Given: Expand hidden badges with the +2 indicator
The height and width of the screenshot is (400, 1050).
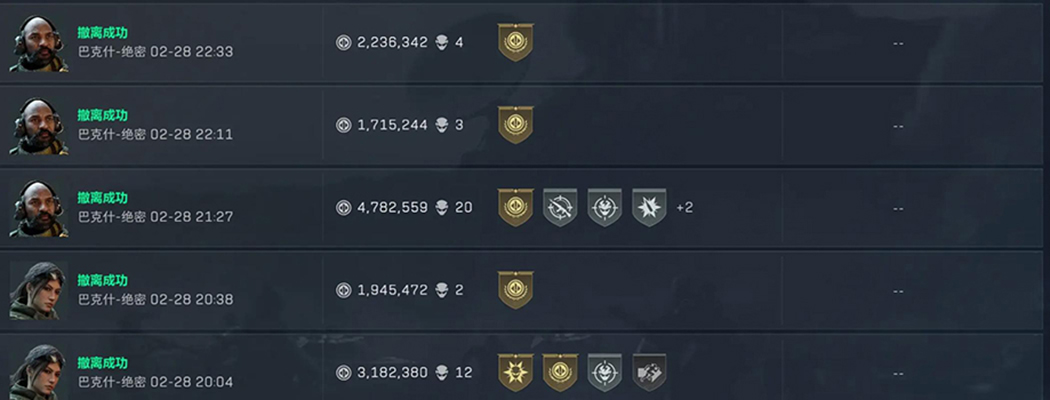Looking at the screenshot, I should pyautogui.click(x=685, y=208).
